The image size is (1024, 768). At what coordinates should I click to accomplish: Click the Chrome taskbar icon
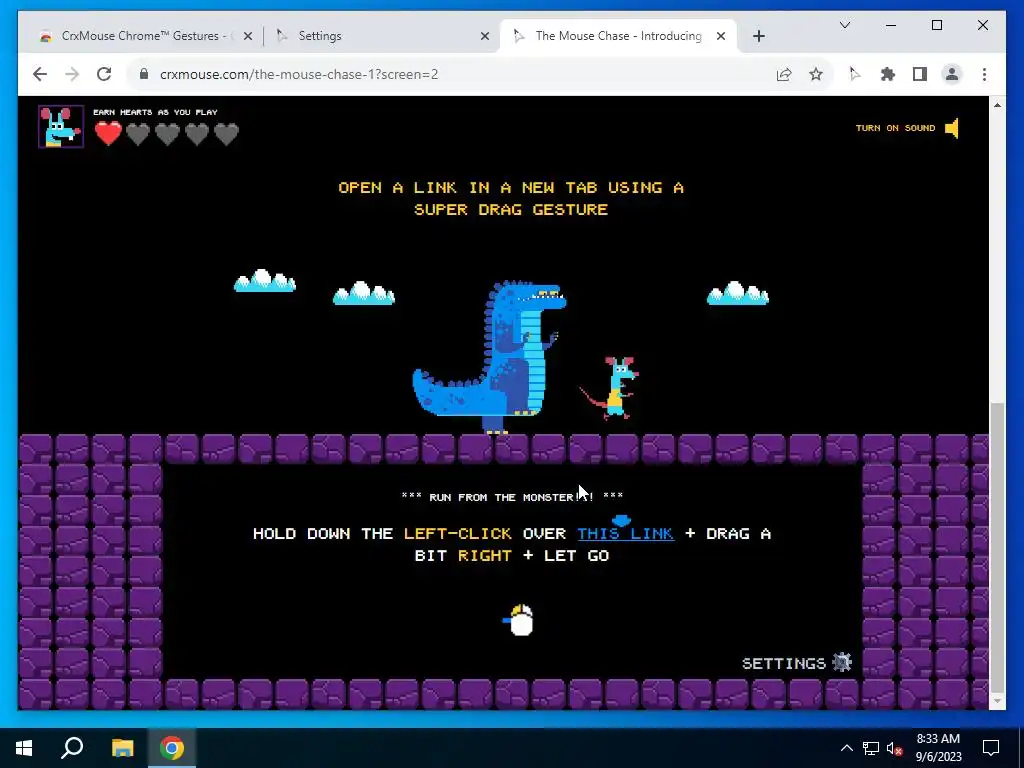click(172, 748)
